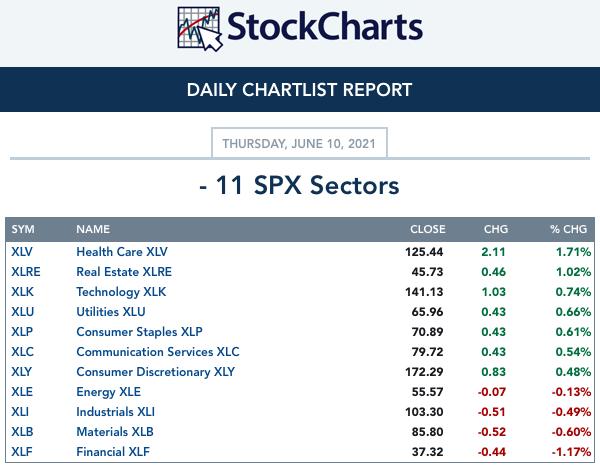This screenshot has width=600, height=469.
Task: Click the Daily ChartList Report banner
Action: pyautogui.click(x=300, y=90)
